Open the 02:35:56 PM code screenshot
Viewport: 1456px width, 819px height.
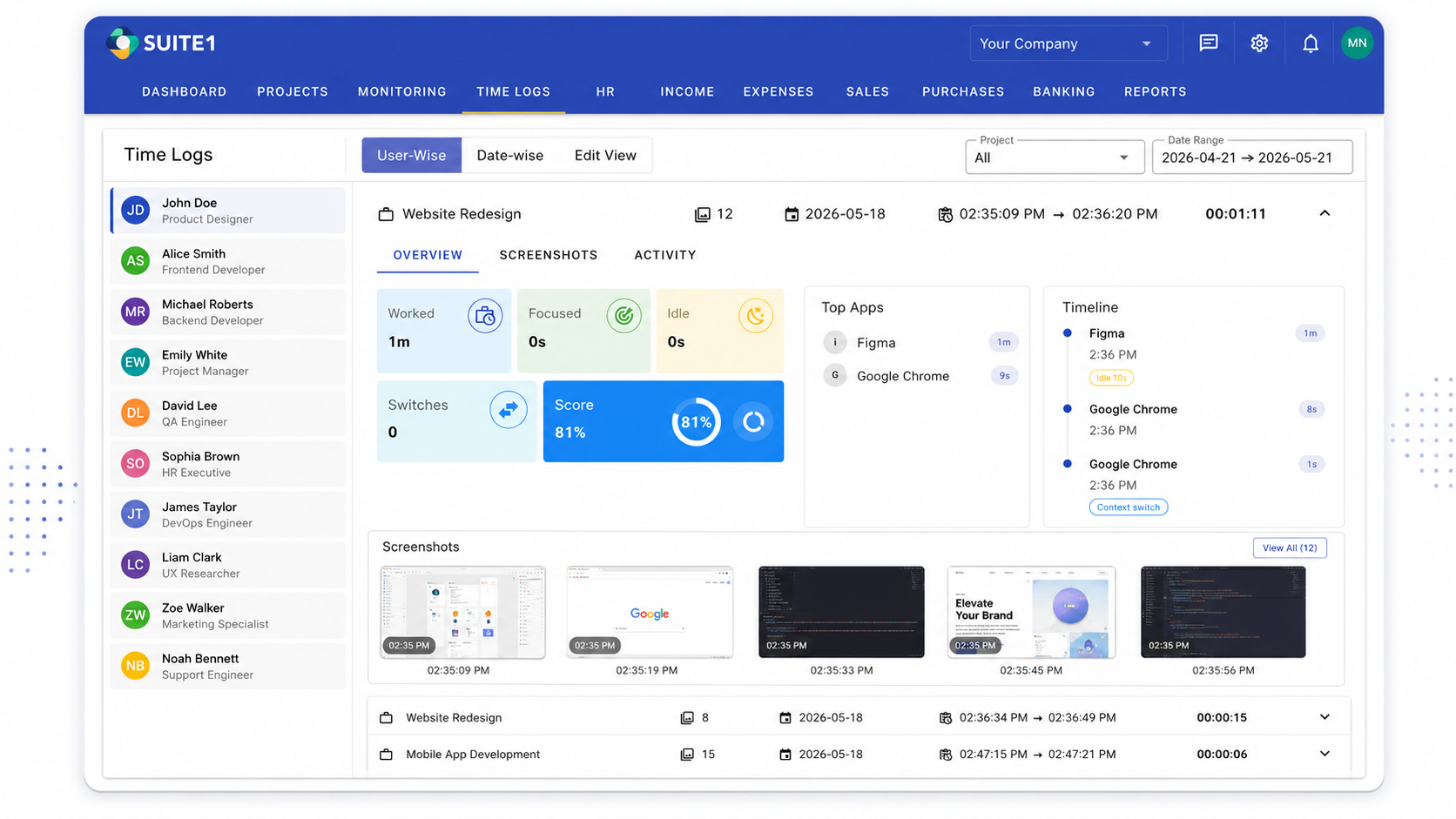coord(1223,612)
